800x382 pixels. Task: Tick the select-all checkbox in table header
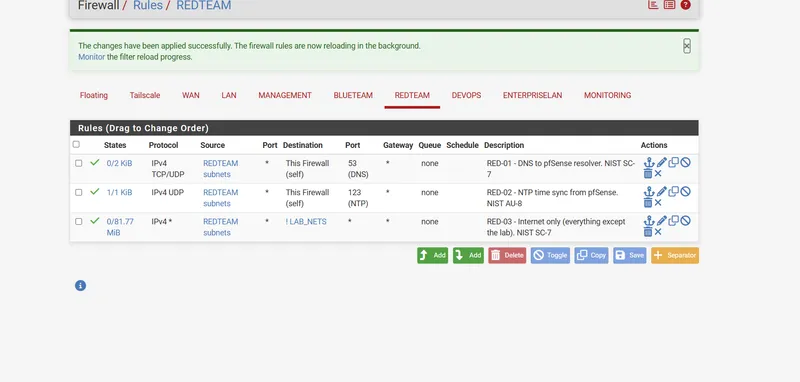pyautogui.click(x=76, y=144)
